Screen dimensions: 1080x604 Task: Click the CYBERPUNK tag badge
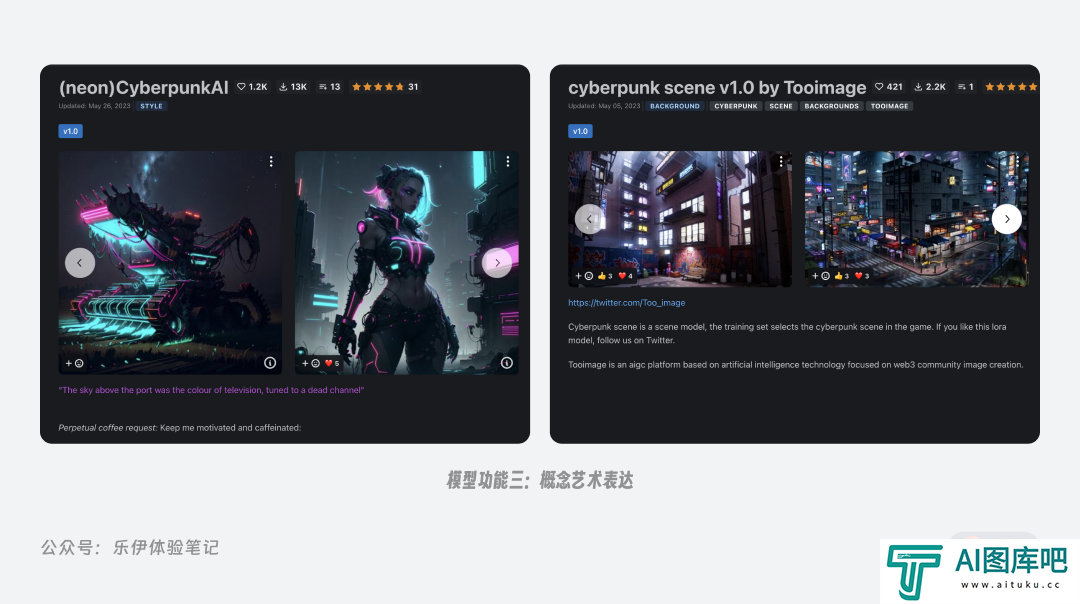735,106
